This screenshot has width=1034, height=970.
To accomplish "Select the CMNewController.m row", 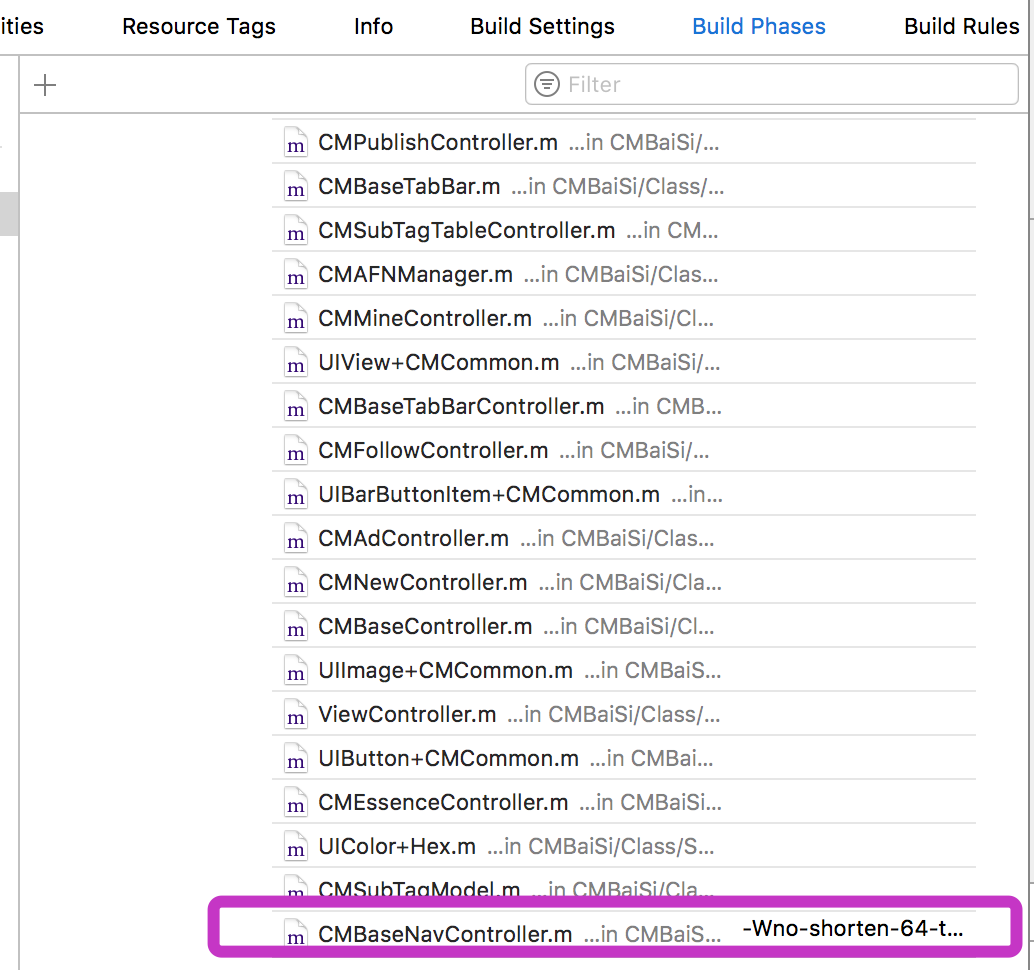I will [x=624, y=582].
